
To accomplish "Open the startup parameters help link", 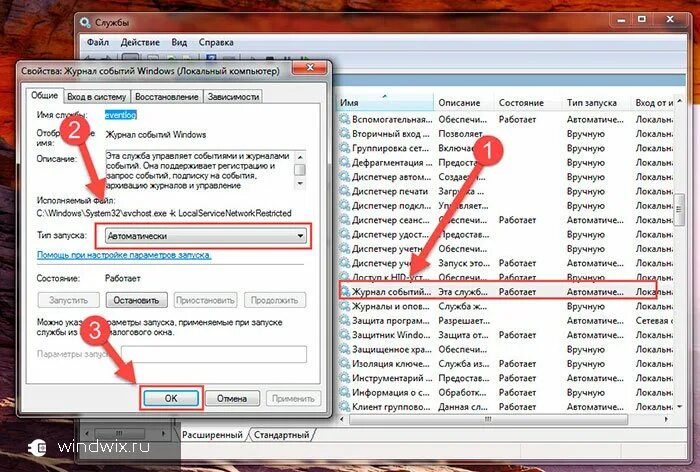I will (x=124, y=255).
